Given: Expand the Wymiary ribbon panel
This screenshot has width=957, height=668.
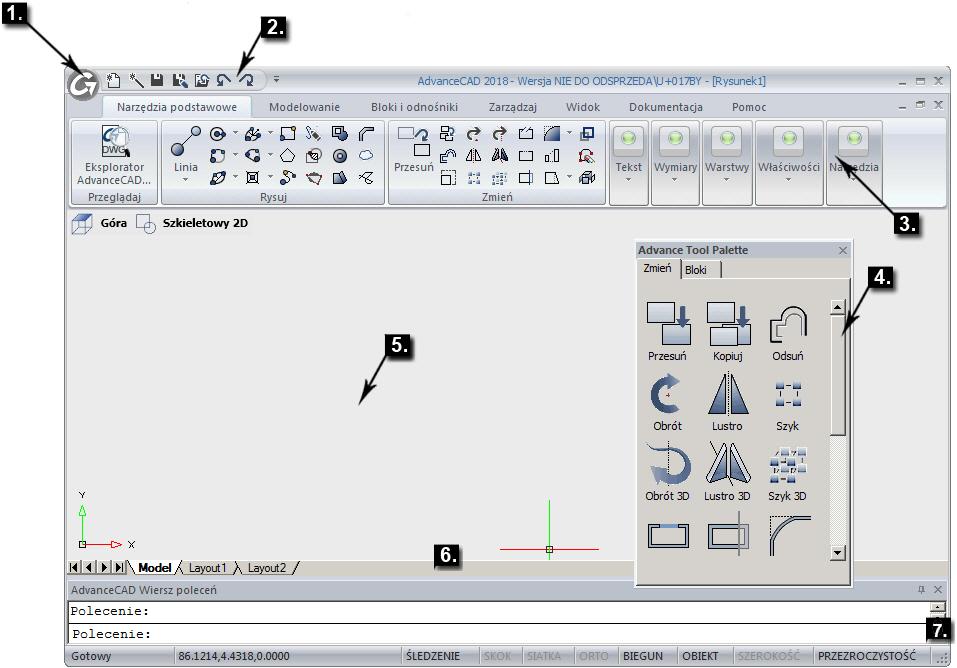Looking at the screenshot, I should 675,162.
